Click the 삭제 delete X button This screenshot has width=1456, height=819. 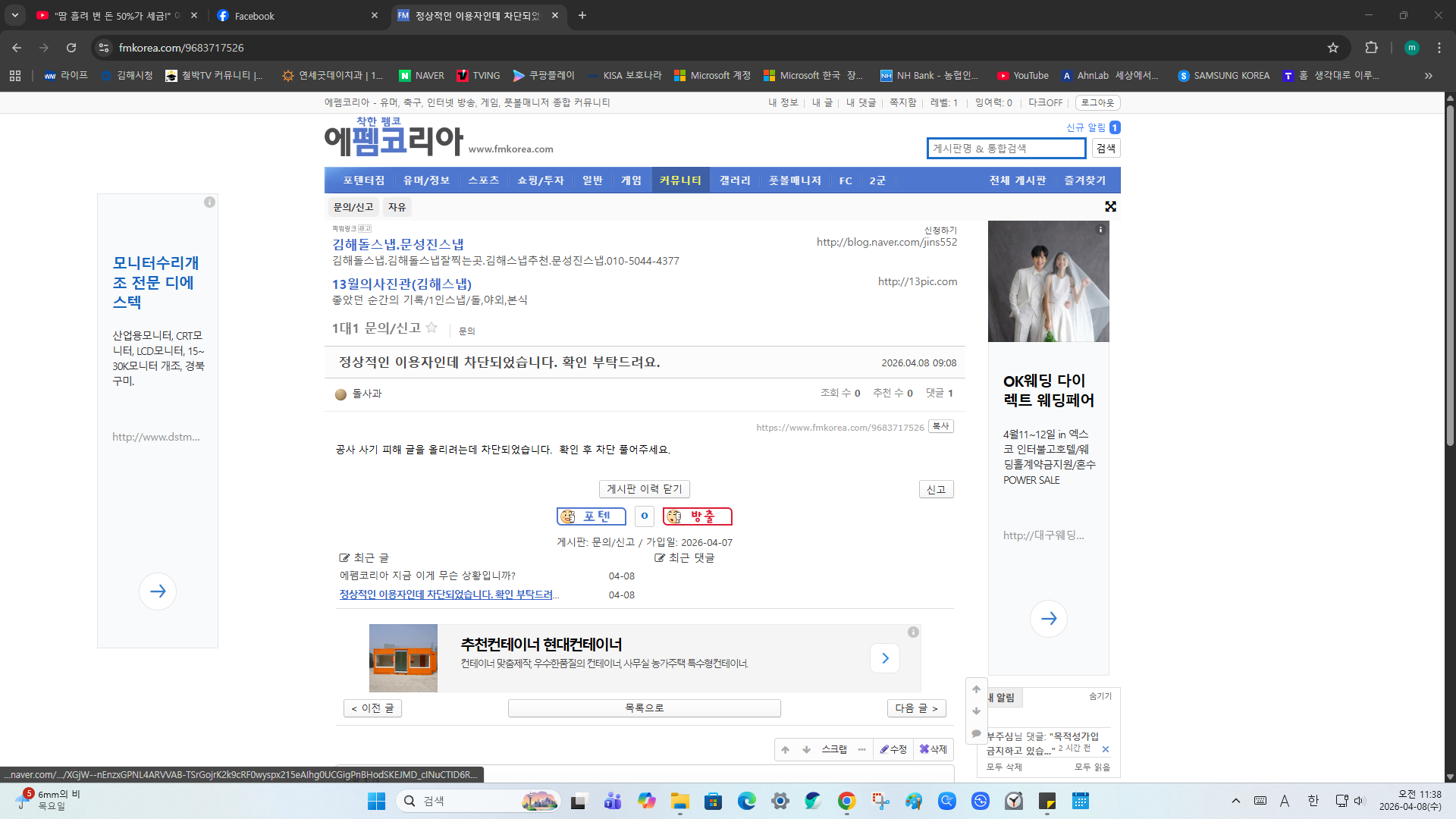(934, 749)
